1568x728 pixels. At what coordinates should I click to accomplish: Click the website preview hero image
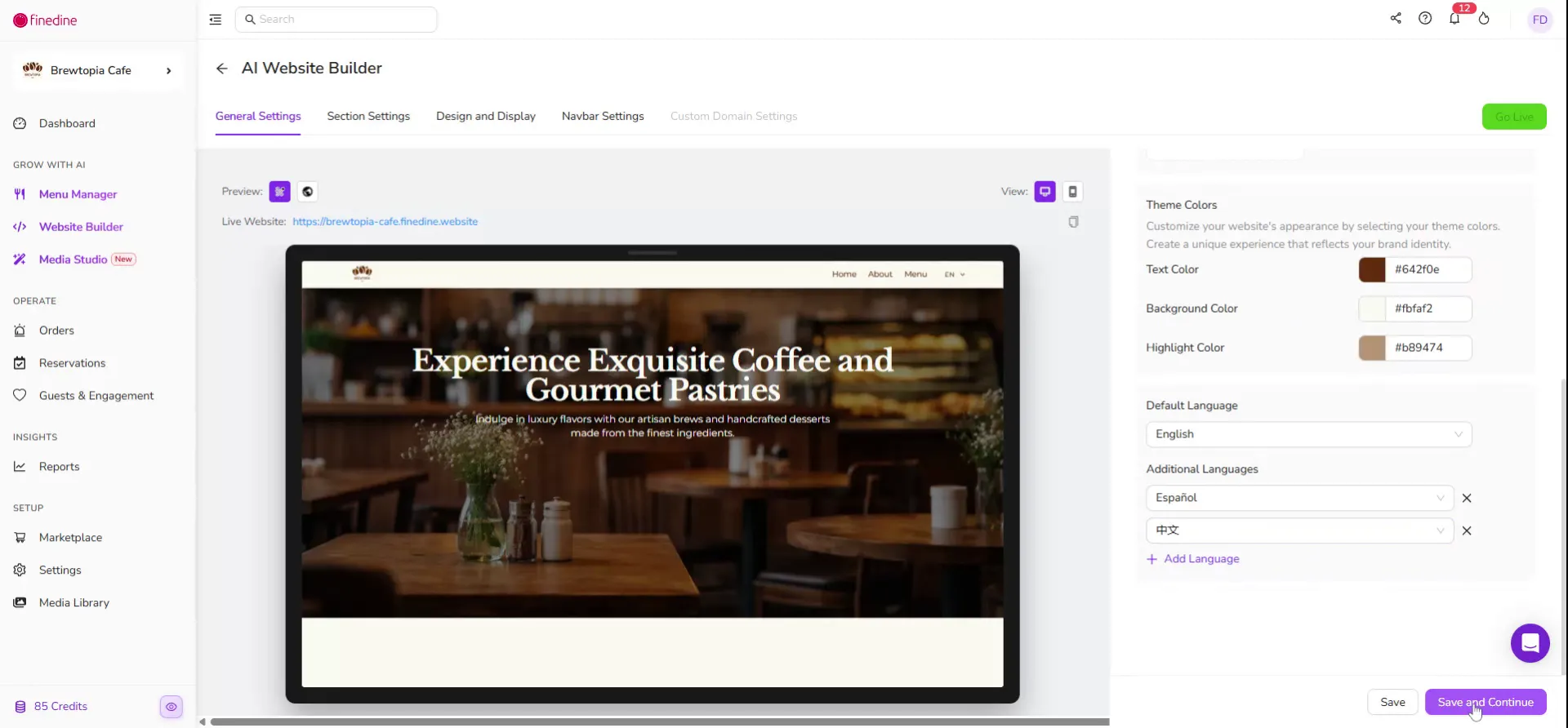pyautogui.click(x=653, y=453)
